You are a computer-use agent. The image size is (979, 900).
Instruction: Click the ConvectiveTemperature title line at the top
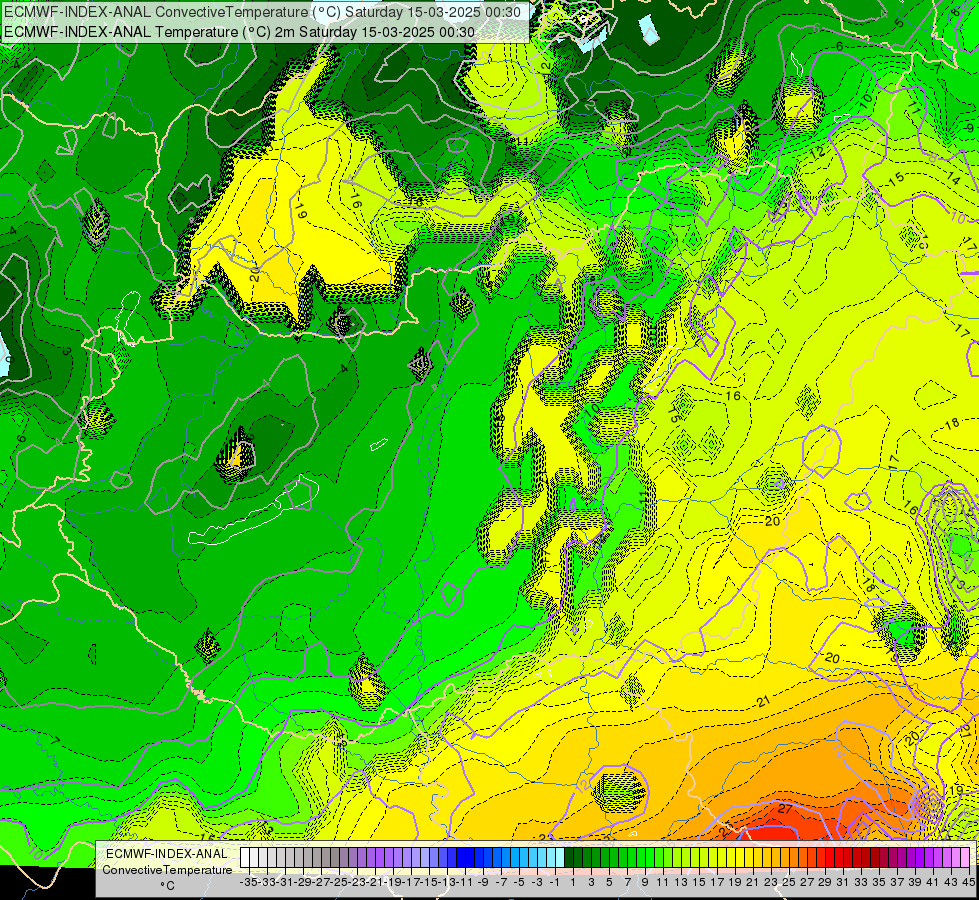click(262, 12)
